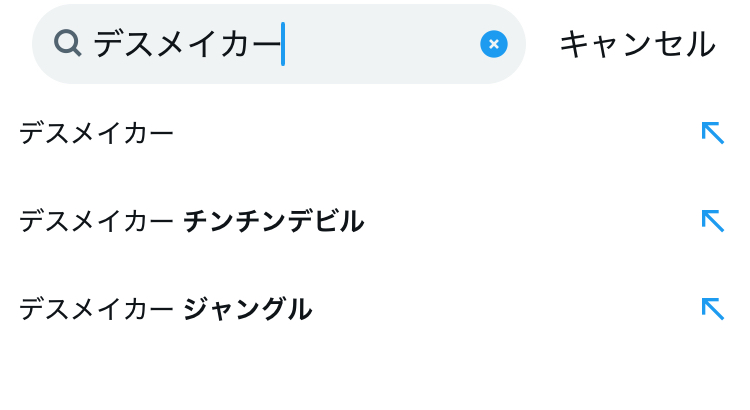Click the blank area of the チンチンデビル row
The height and width of the screenshot is (410, 750).
click(x=530, y=221)
